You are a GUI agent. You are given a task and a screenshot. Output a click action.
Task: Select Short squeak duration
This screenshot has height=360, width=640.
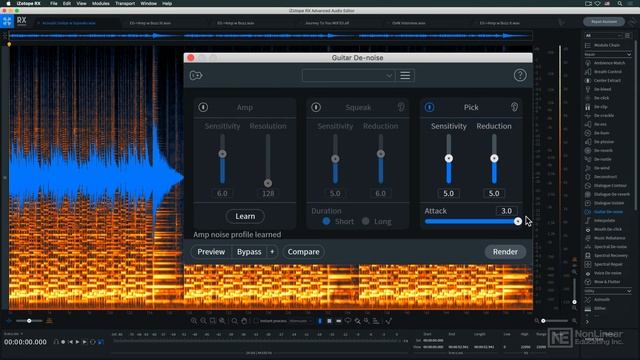click(326, 221)
